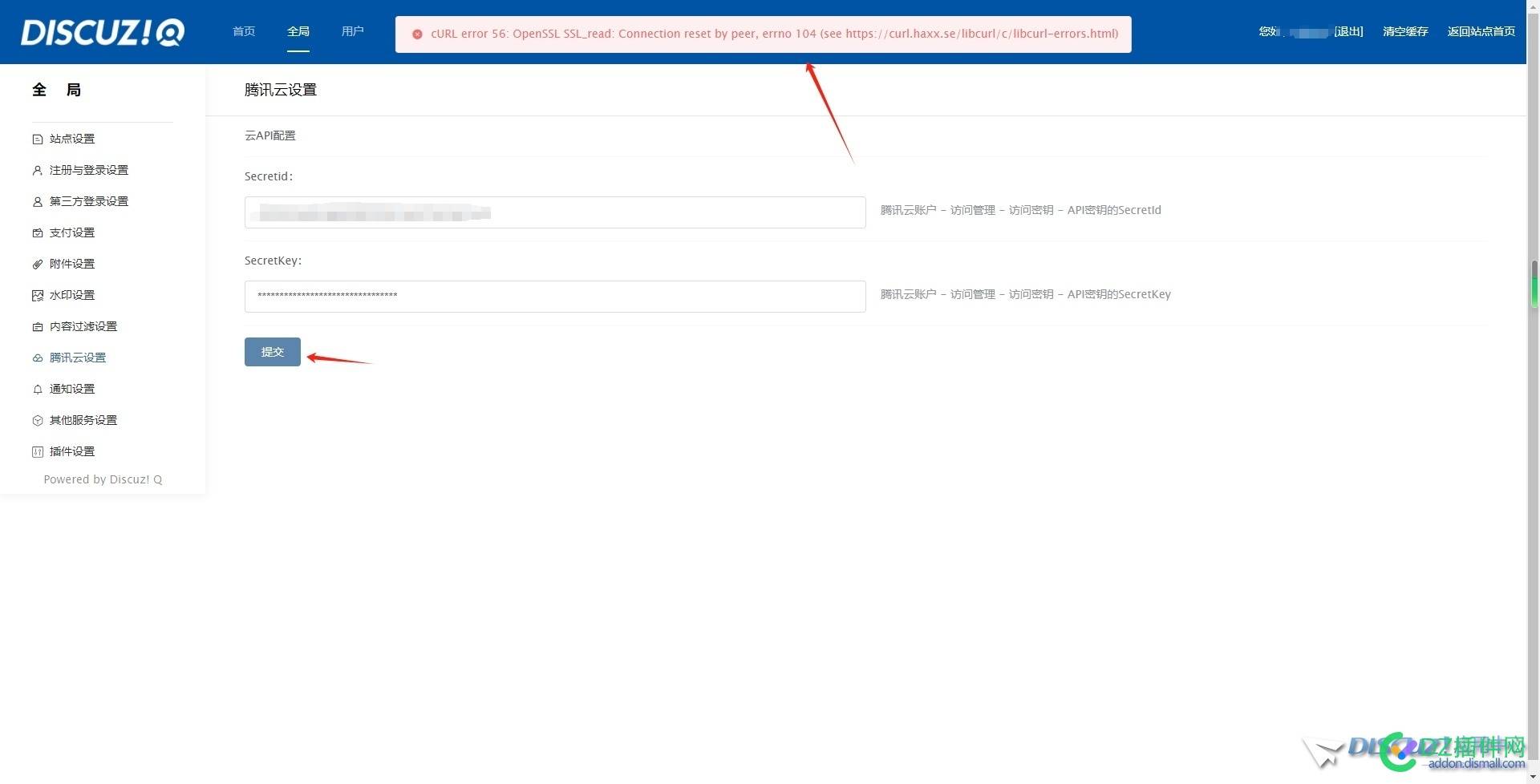Switch to the 用户 top navigation tab

(353, 31)
